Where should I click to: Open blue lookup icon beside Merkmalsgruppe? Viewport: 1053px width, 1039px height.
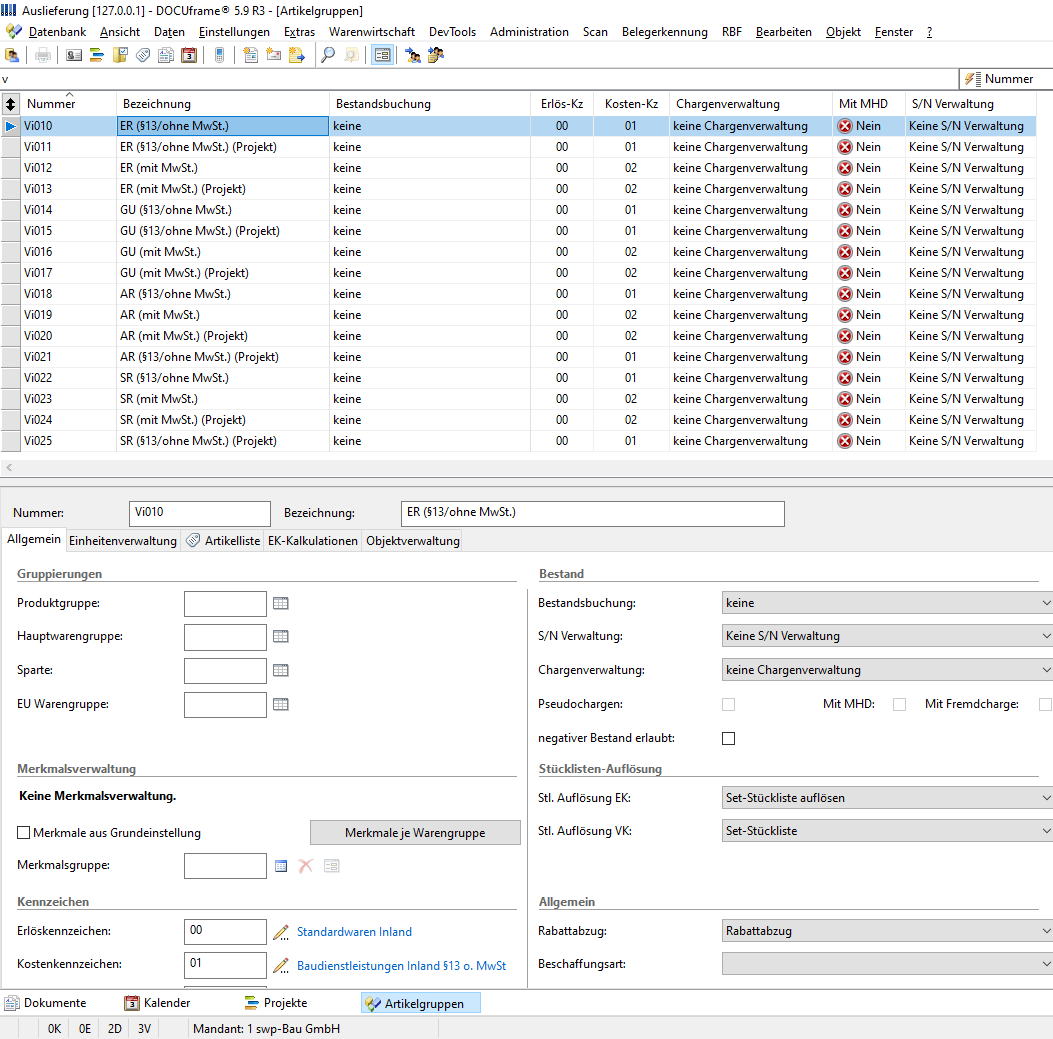click(x=281, y=866)
